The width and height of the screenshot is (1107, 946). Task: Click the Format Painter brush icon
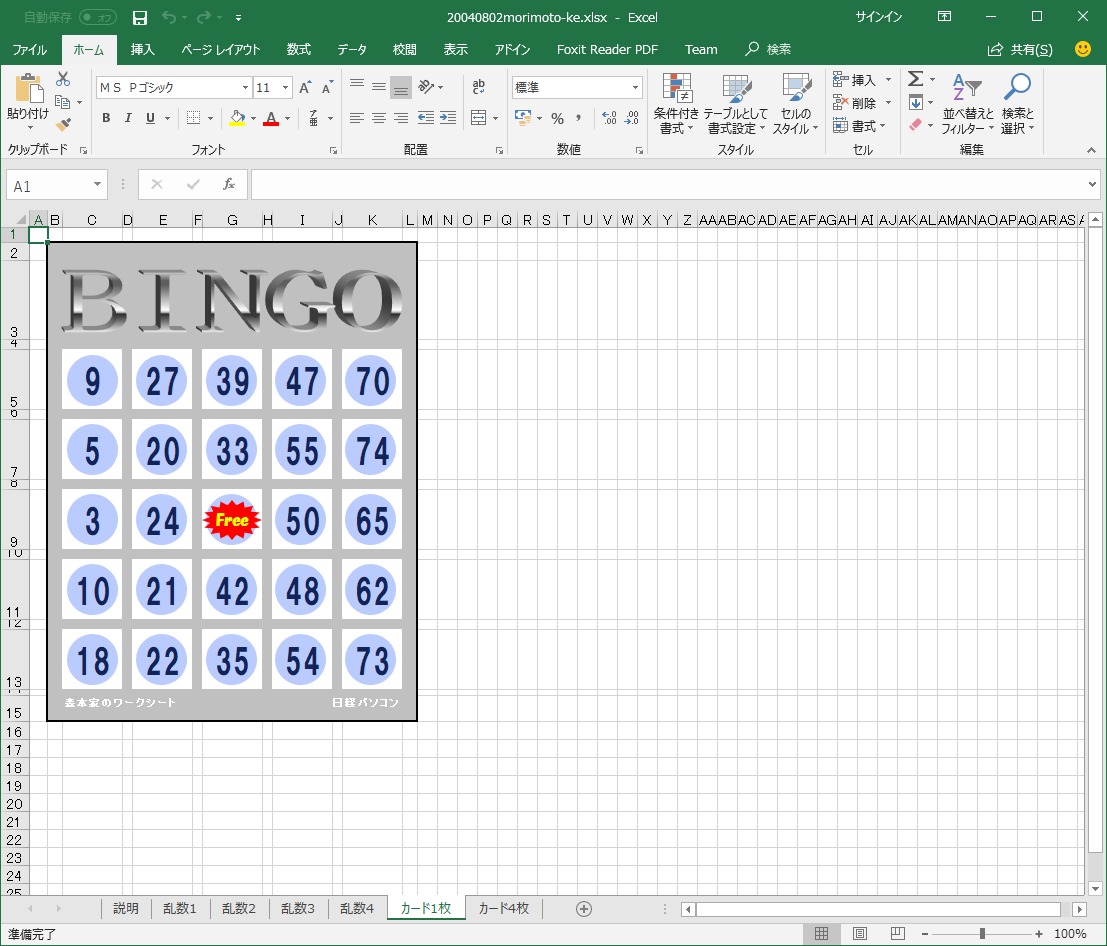pyautogui.click(x=63, y=125)
